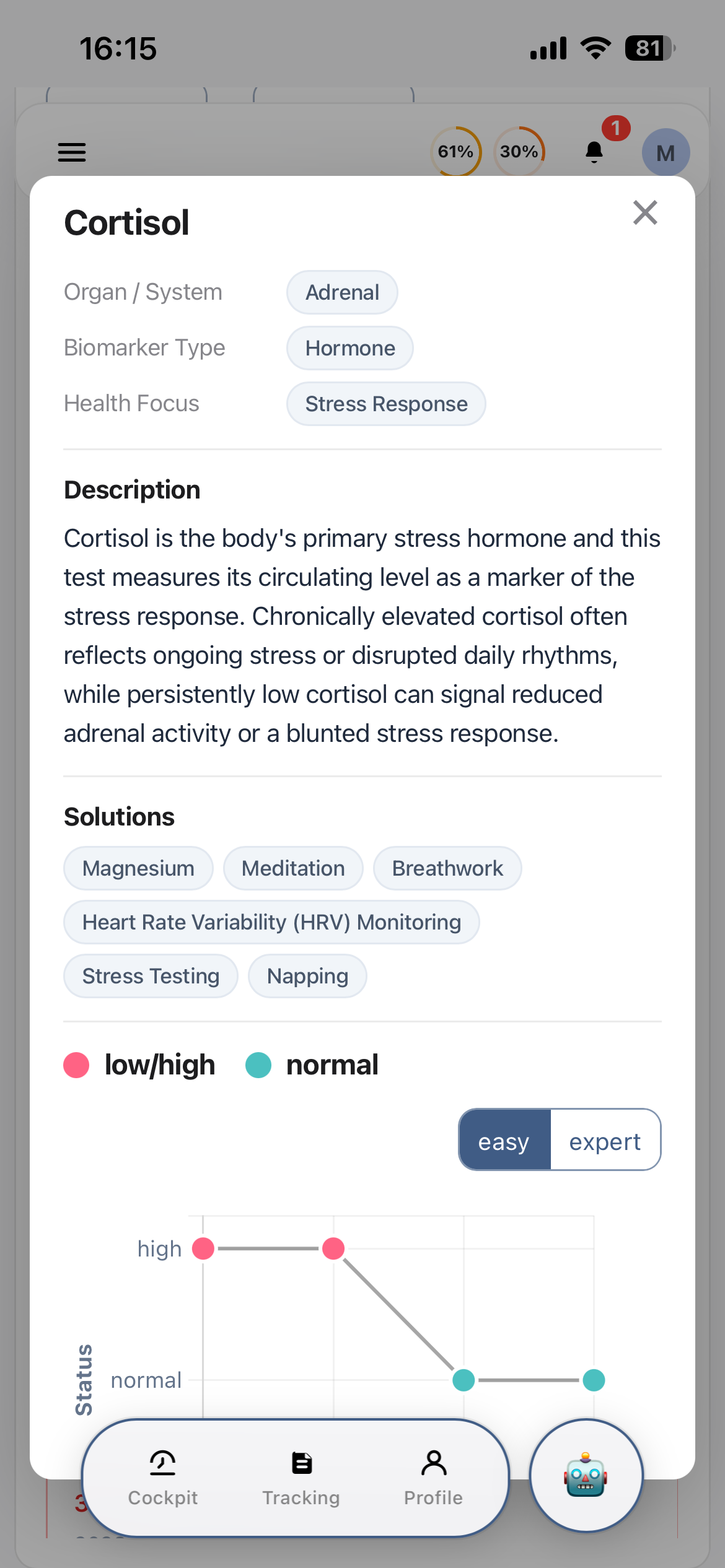
Task: Toggle the low/high legend series
Action: point(139,1065)
